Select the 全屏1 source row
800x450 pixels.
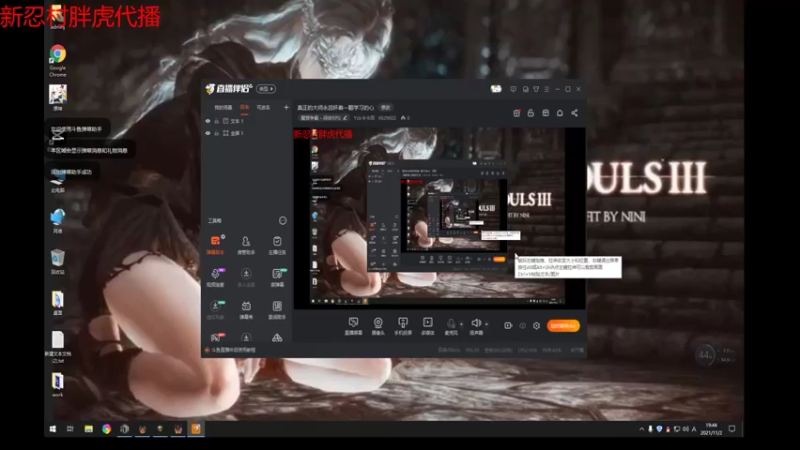click(246, 133)
